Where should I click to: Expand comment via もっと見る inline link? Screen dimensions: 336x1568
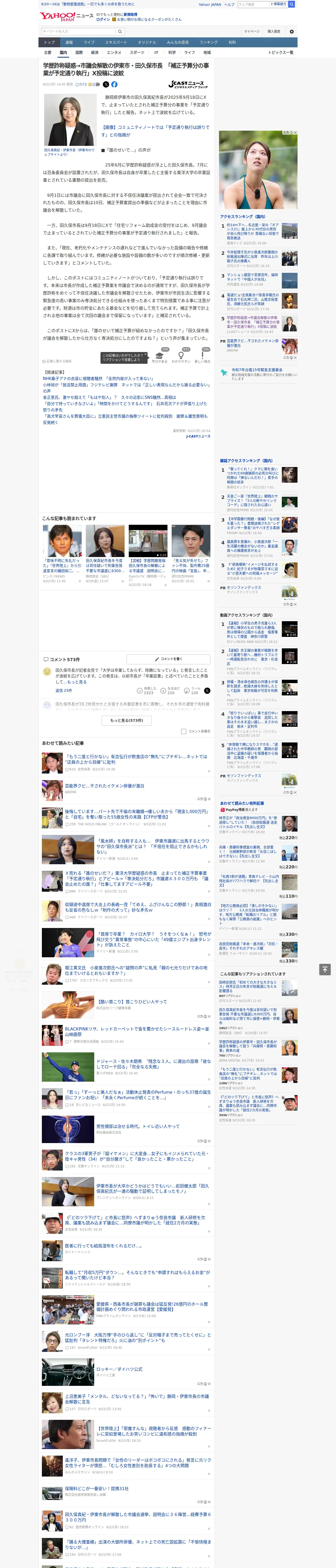click(77, 682)
